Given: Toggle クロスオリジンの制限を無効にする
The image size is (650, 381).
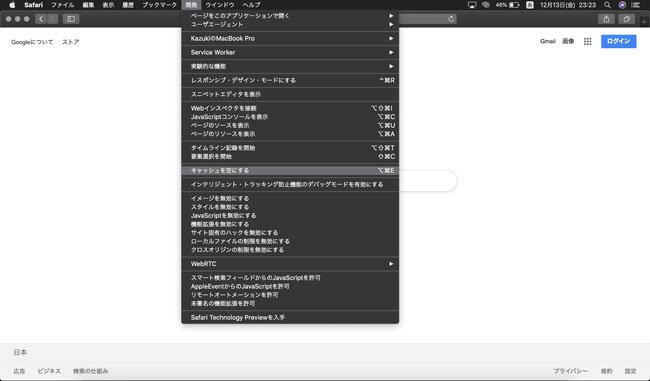Looking at the screenshot, I should [290, 250].
